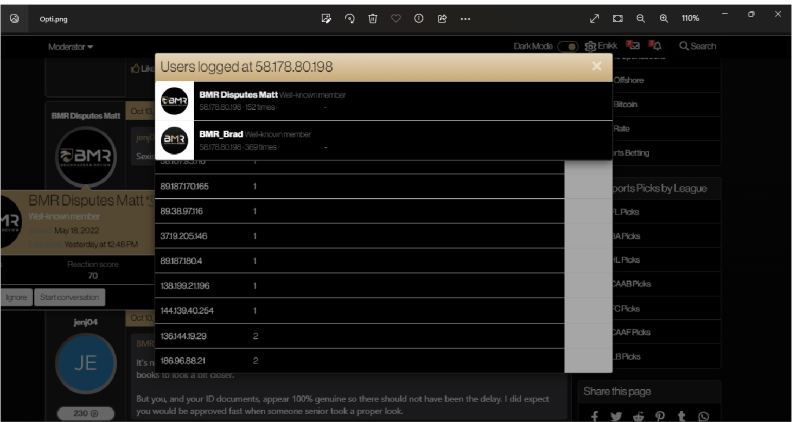Click the 230 points badge
The width and height of the screenshot is (792, 422).
coord(85,413)
